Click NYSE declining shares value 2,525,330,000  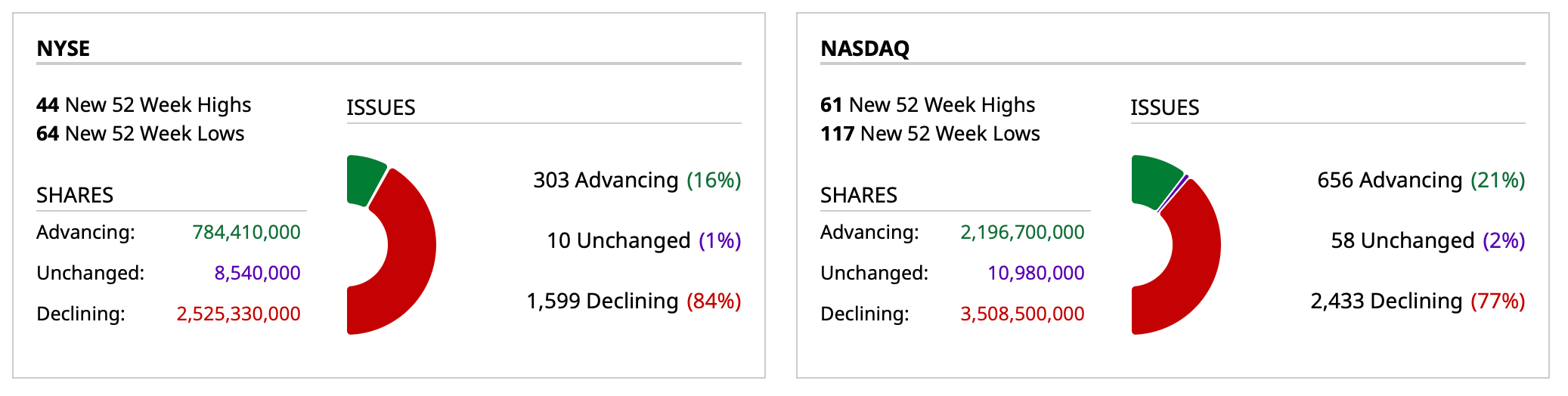(238, 314)
